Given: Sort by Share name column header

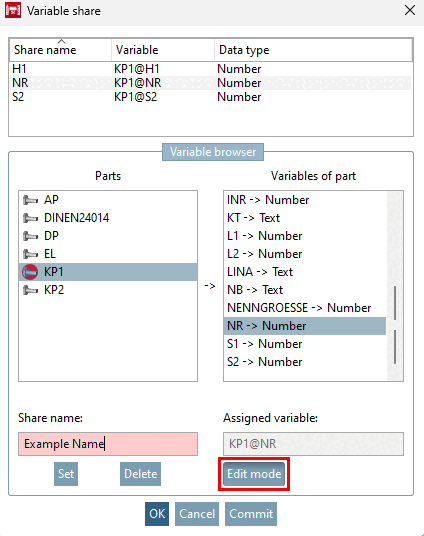Looking at the screenshot, I should point(61,50).
